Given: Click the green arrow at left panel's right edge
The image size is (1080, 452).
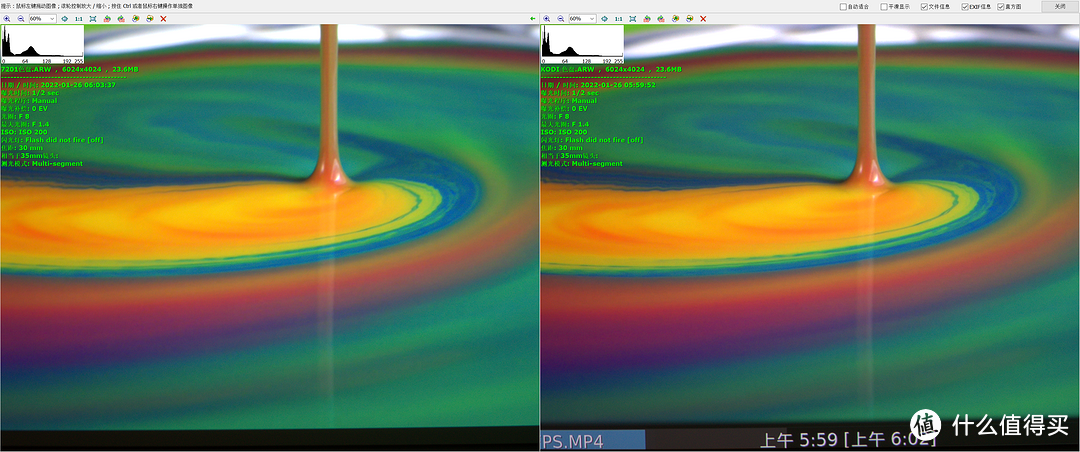Looking at the screenshot, I should 532,19.
